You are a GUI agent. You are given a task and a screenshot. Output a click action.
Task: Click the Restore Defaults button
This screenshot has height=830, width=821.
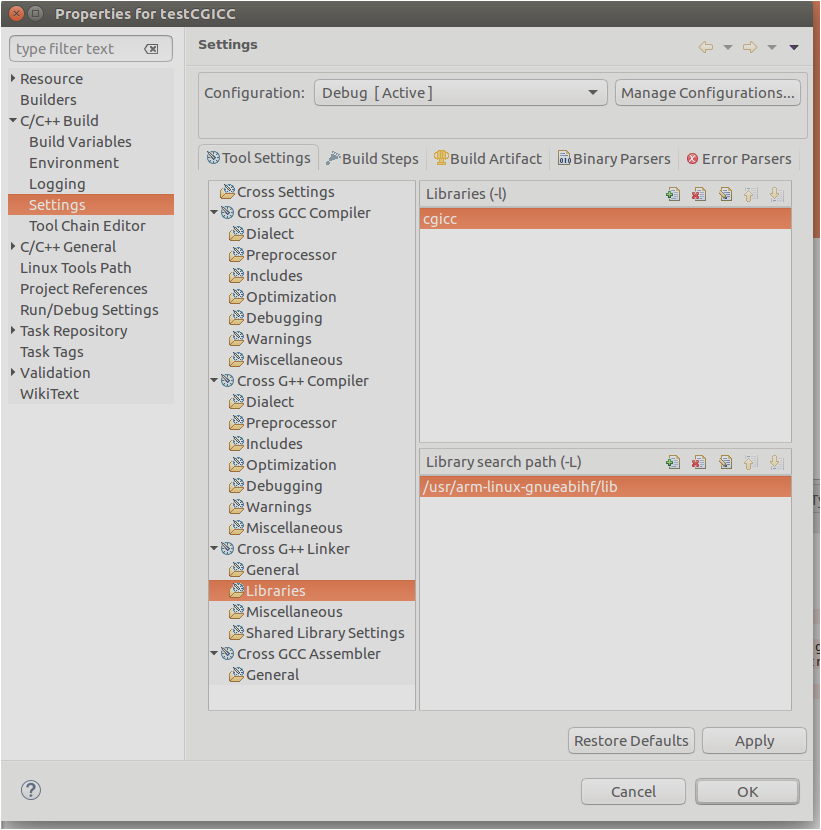(631, 741)
